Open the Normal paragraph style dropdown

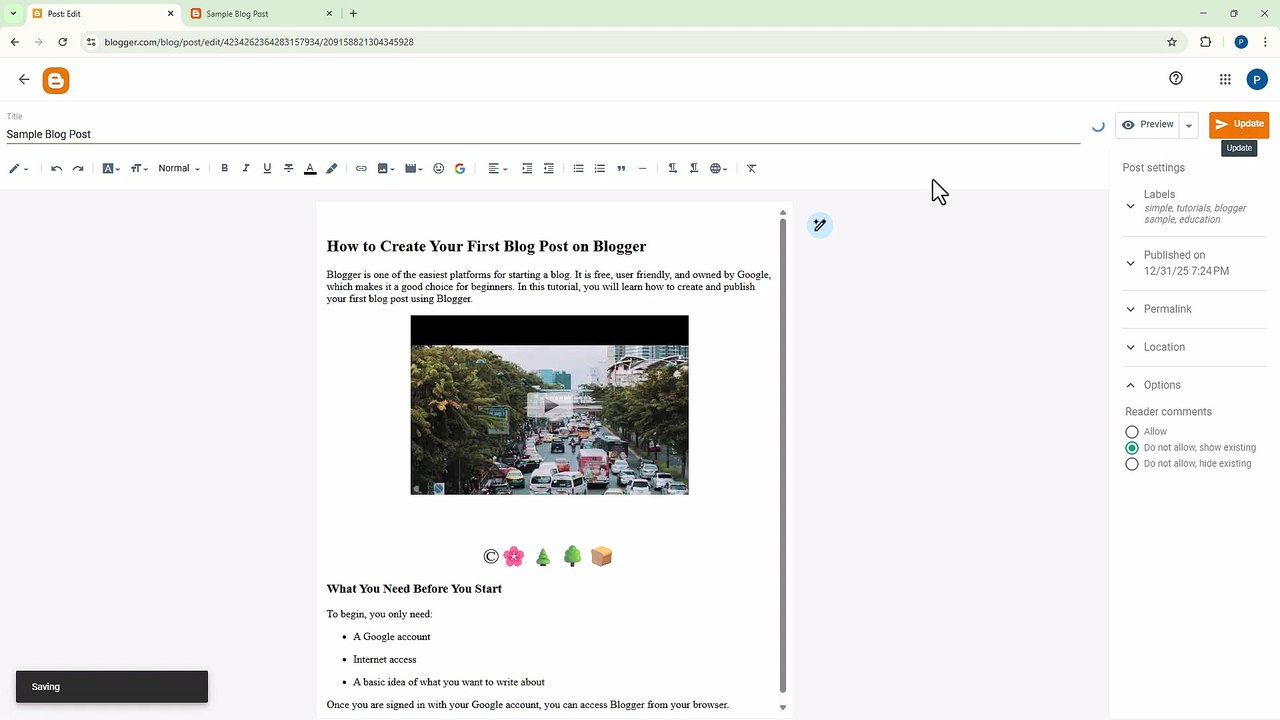coord(179,168)
